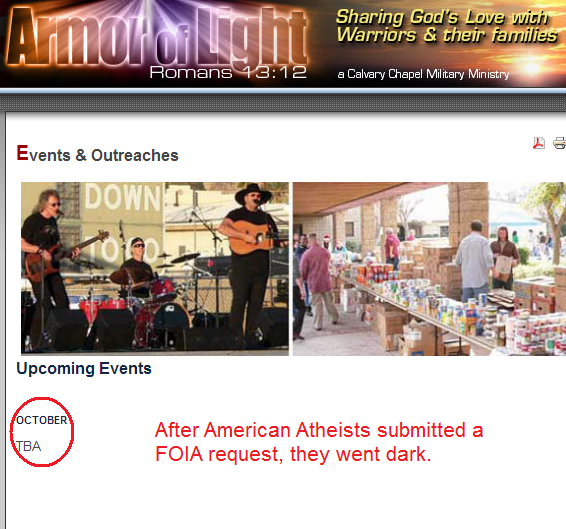Viewport: 566px width, 529px height.
Task: Click the printer icon
Action: (x=560, y=143)
